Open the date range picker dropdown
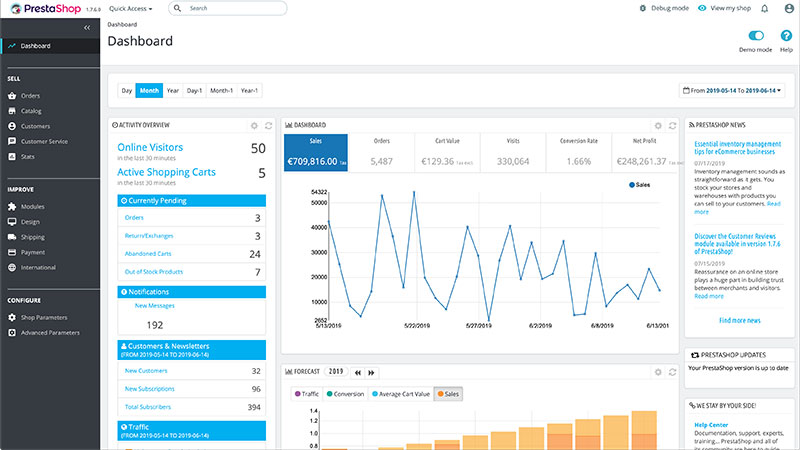This screenshot has height=450, width=800. pos(732,90)
